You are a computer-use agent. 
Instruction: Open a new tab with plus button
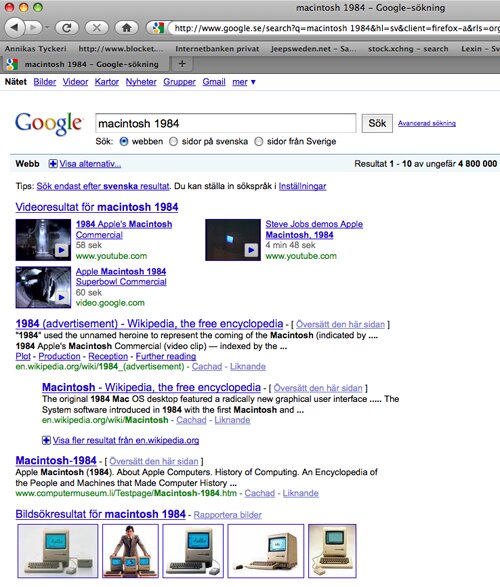coord(182,64)
